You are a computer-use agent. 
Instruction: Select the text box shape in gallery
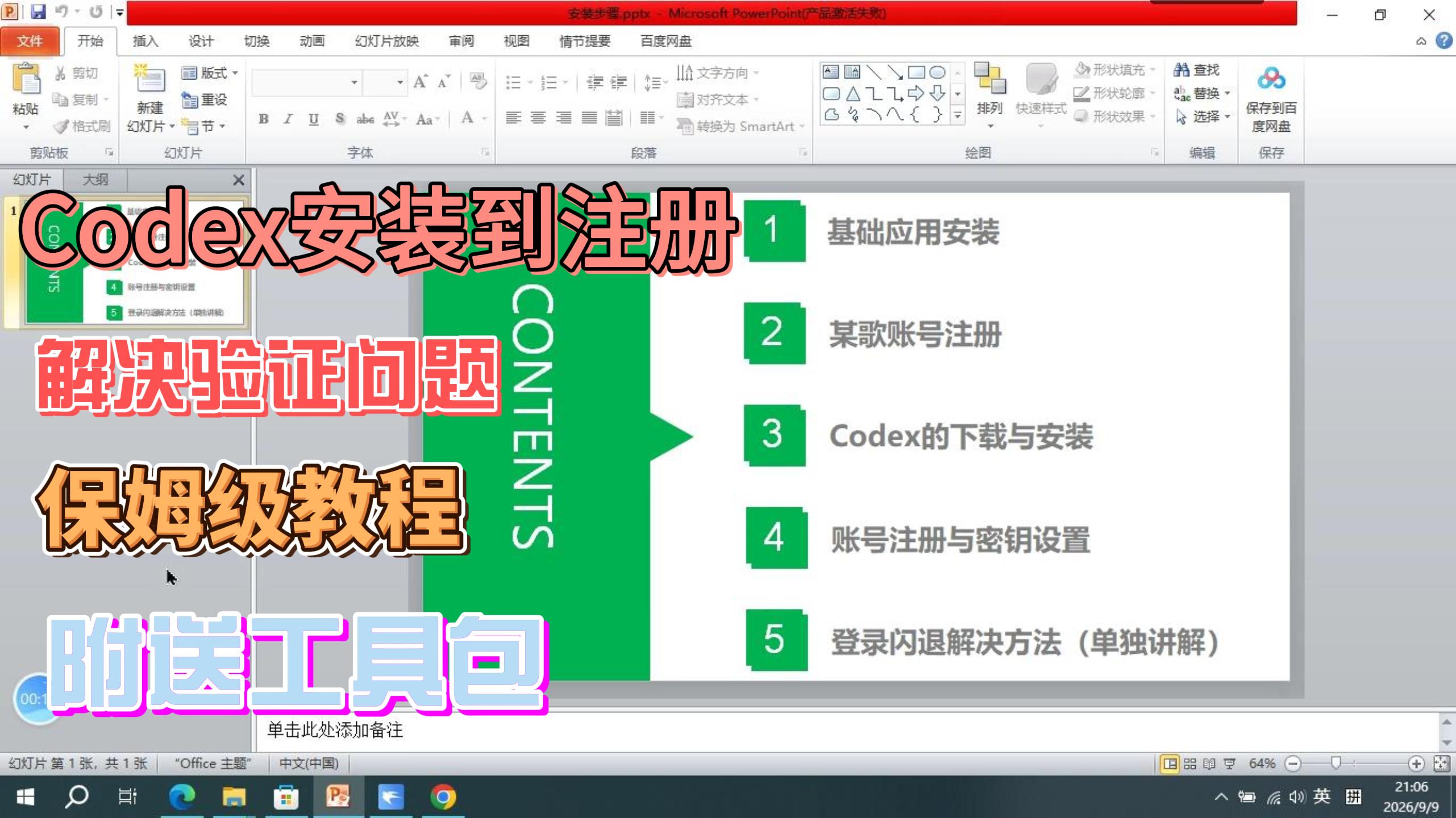click(x=831, y=72)
